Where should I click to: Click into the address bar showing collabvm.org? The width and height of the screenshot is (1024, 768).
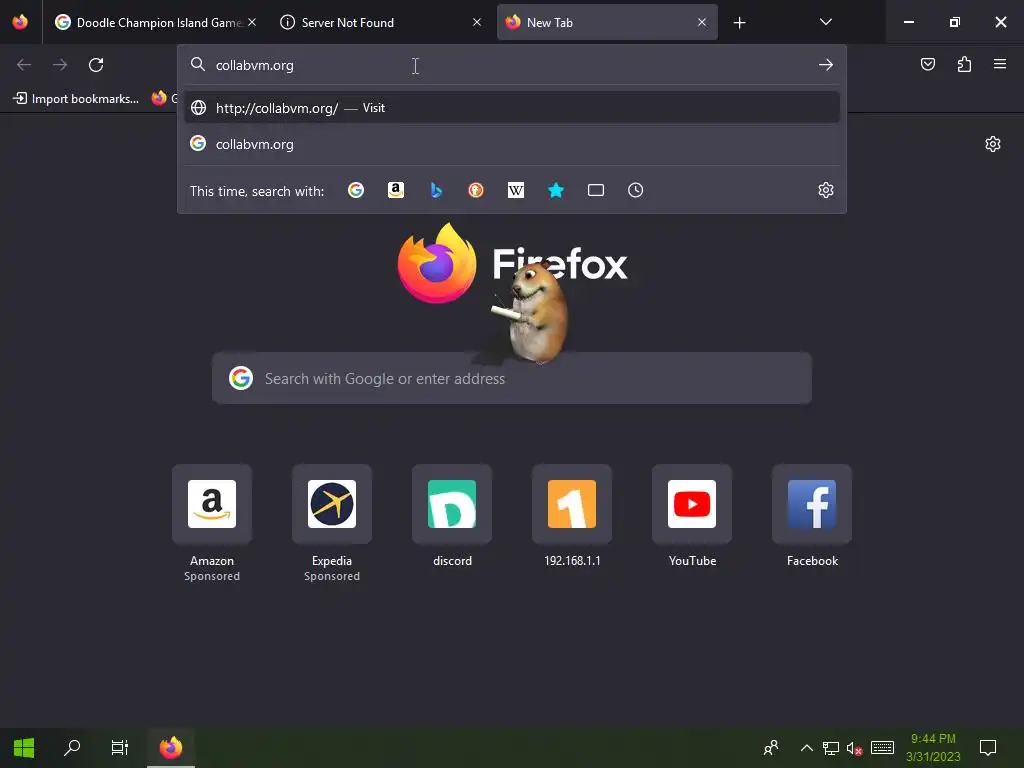pyautogui.click(x=511, y=65)
